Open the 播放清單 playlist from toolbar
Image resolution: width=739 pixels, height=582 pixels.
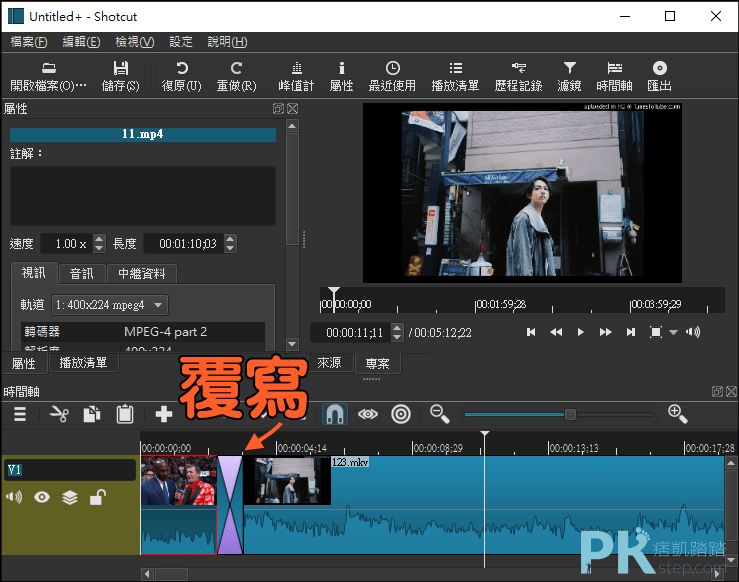[x=455, y=77]
